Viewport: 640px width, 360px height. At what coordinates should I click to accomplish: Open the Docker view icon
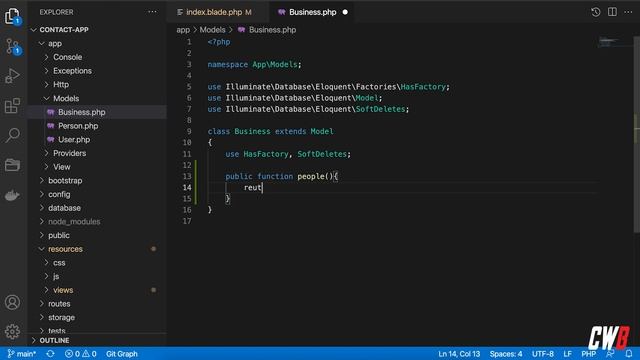(12, 195)
